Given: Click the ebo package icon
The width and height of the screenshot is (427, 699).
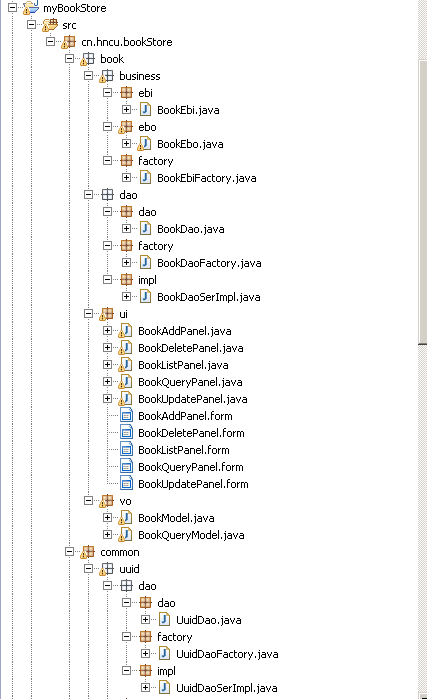Looking at the screenshot, I should pyautogui.click(x=126, y=127).
